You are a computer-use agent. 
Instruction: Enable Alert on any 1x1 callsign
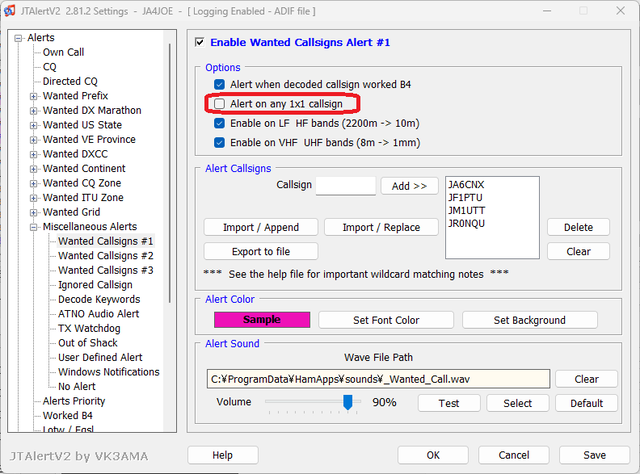pos(220,104)
